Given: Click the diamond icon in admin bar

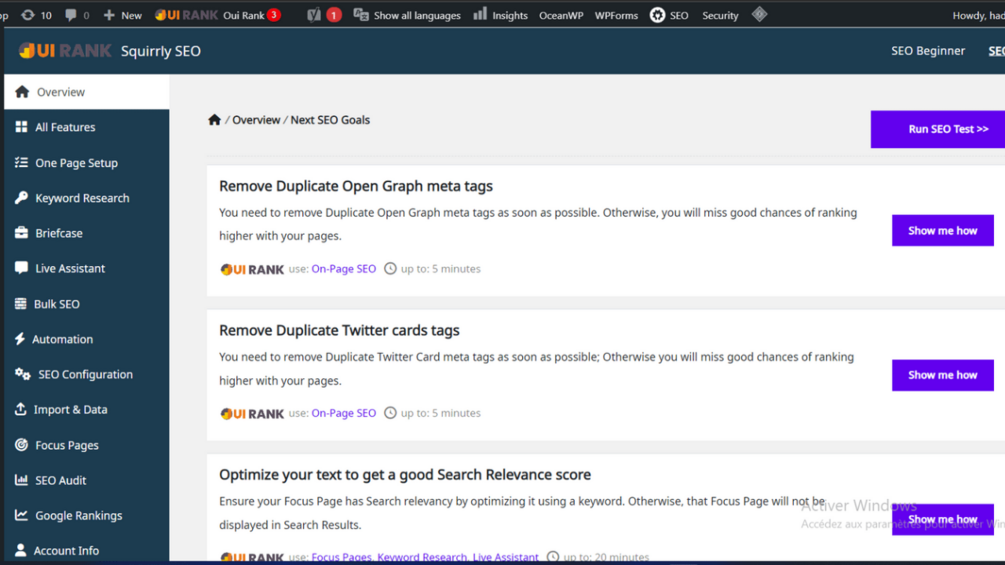Looking at the screenshot, I should [760, 14].
